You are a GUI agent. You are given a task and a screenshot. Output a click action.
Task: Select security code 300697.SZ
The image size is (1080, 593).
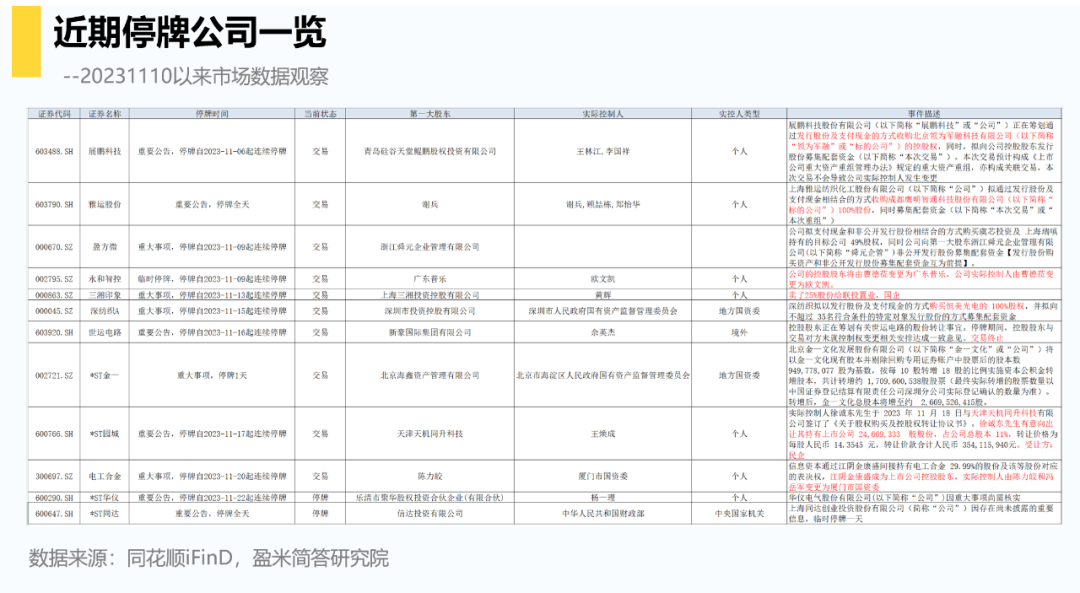(54, 476)
